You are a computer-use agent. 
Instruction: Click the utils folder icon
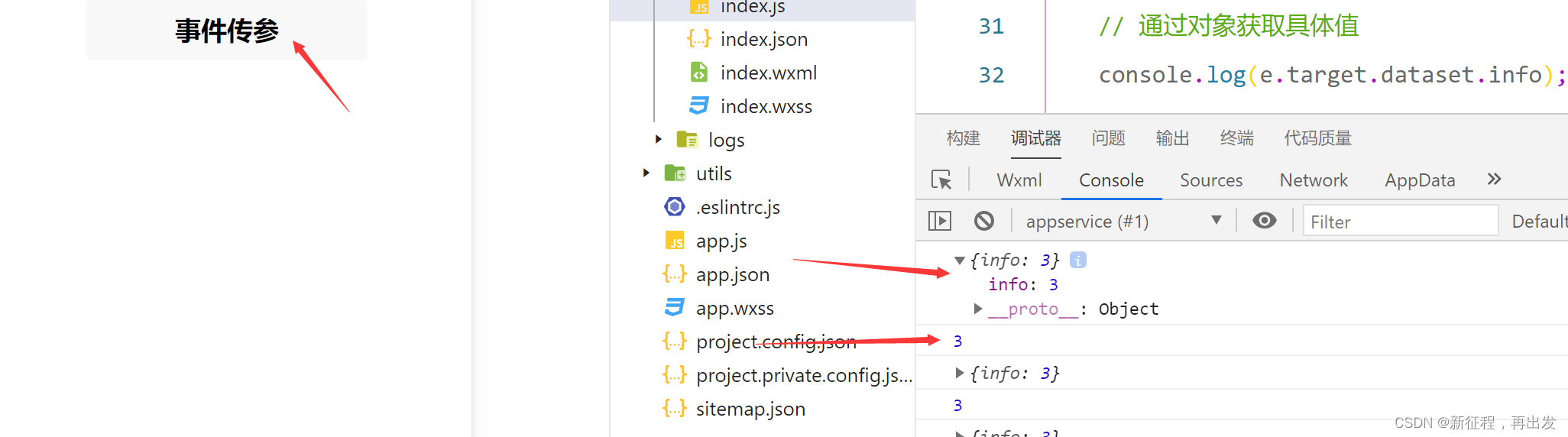click(x=675, y=173)
